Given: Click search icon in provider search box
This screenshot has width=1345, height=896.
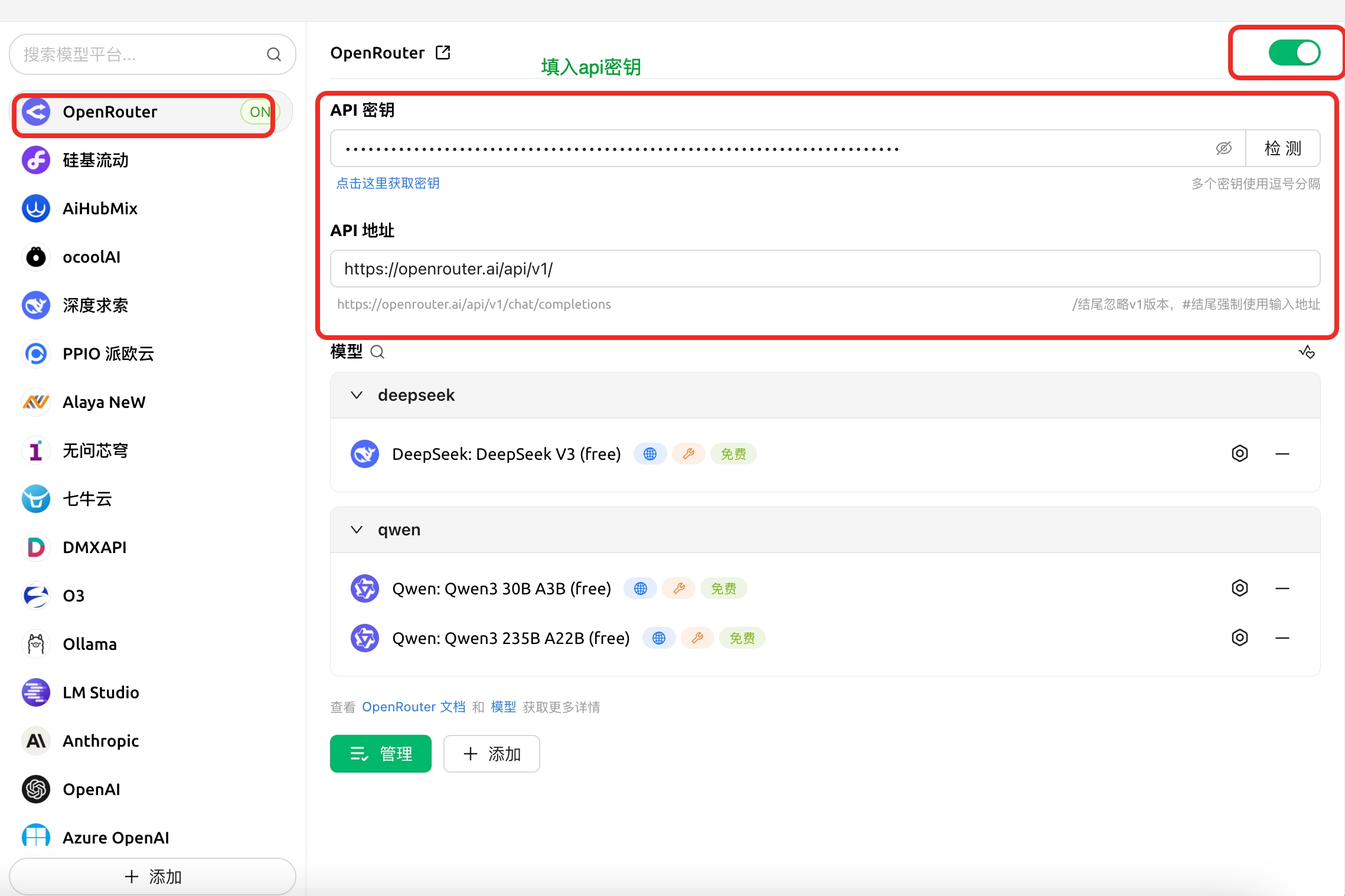Looking at the screenshot, I should 273,55.
